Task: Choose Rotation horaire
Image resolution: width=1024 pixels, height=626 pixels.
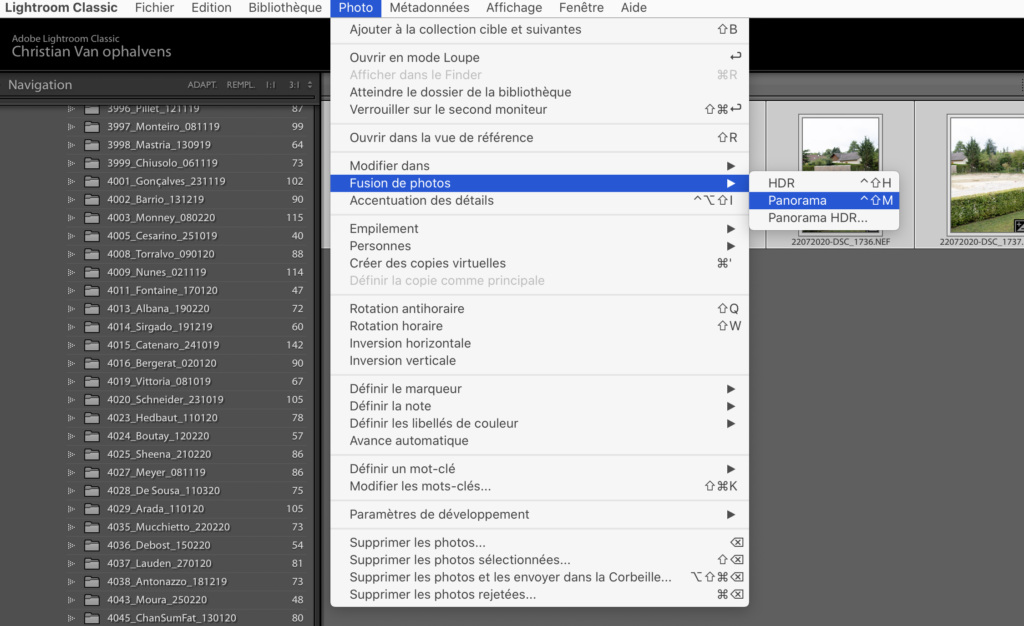Action: coord(539,326)
